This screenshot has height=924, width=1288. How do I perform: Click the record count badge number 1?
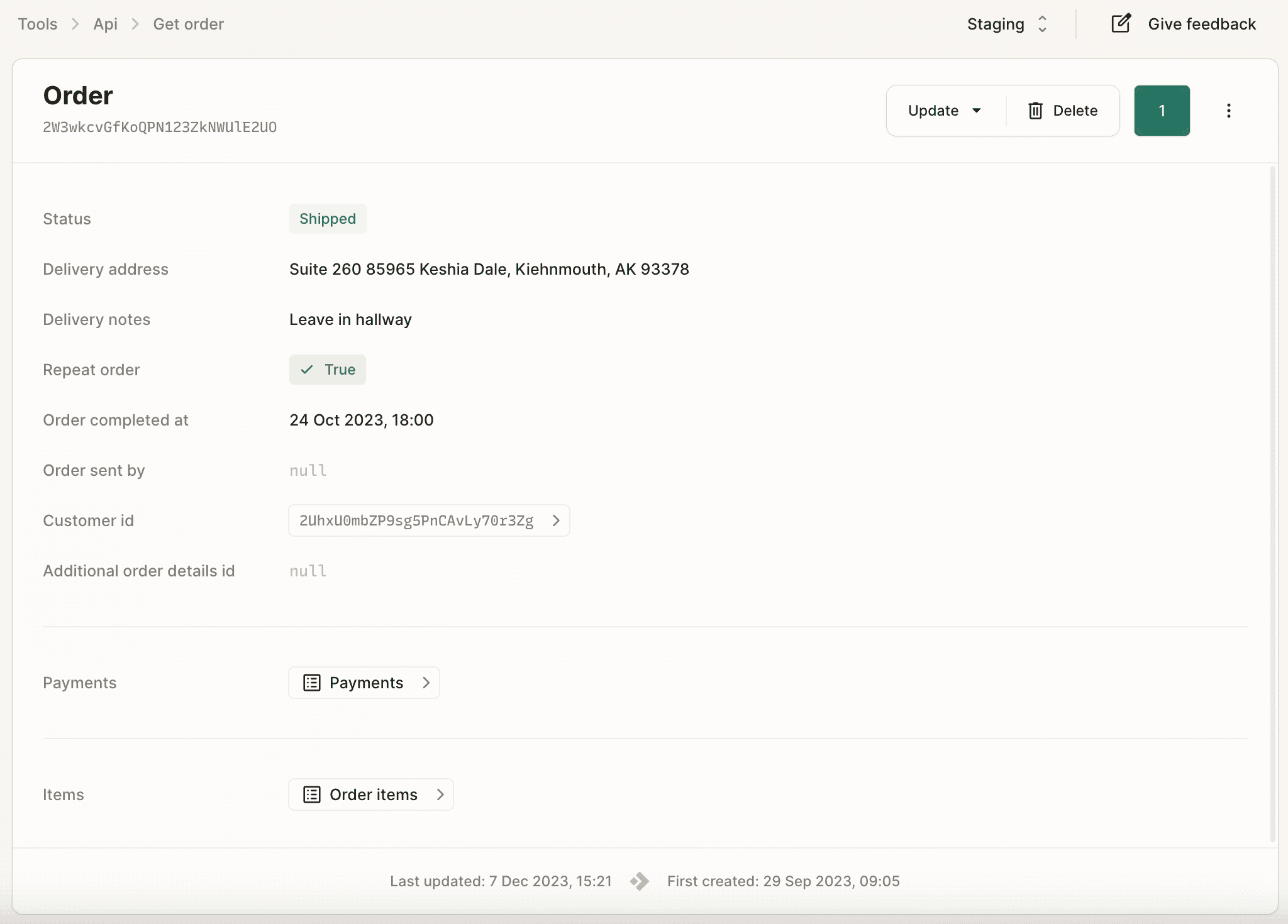1162,110
